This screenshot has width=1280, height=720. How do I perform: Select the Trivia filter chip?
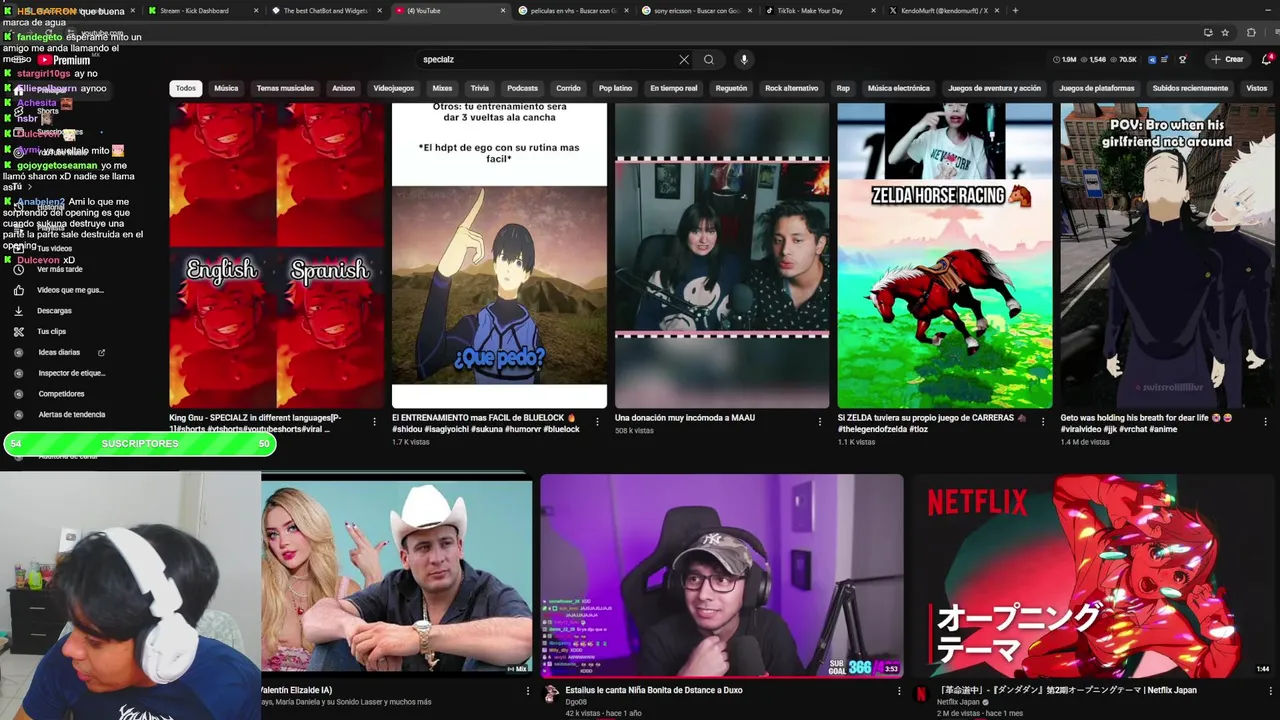(x=480, y=88)
